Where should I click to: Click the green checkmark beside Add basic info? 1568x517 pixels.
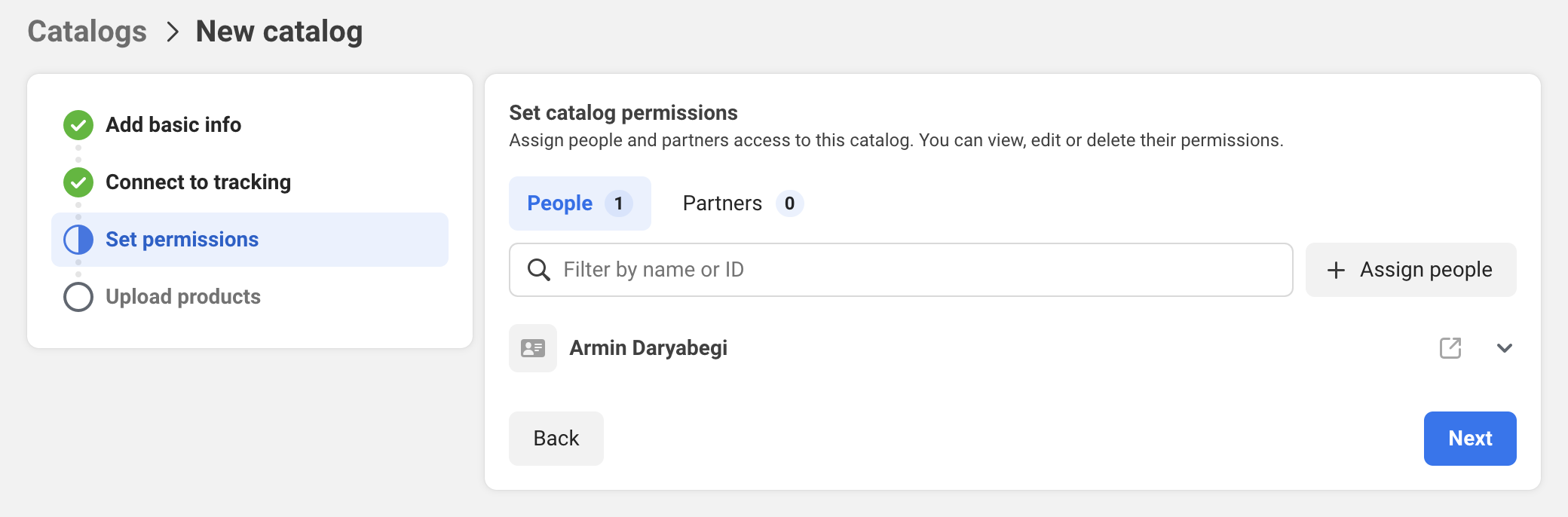[78, 125]
